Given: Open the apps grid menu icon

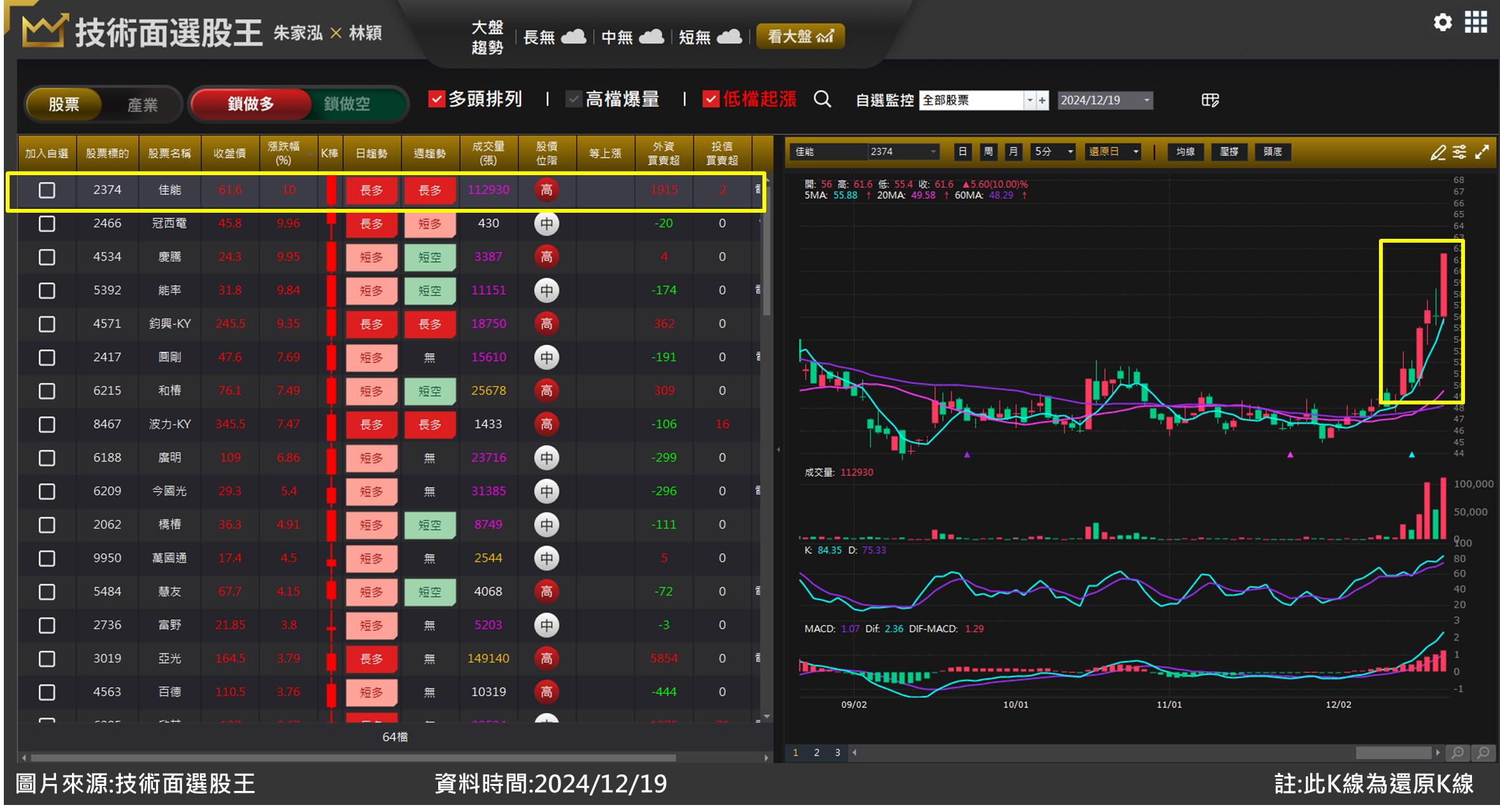Looking at the screenshot, I should click(x=1476, y=22).
